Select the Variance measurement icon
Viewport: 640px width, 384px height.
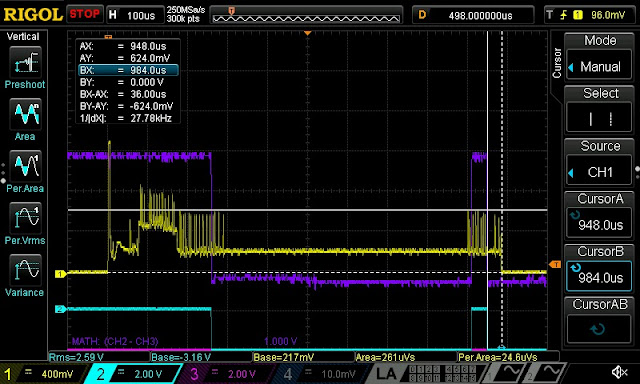point(25,271)
